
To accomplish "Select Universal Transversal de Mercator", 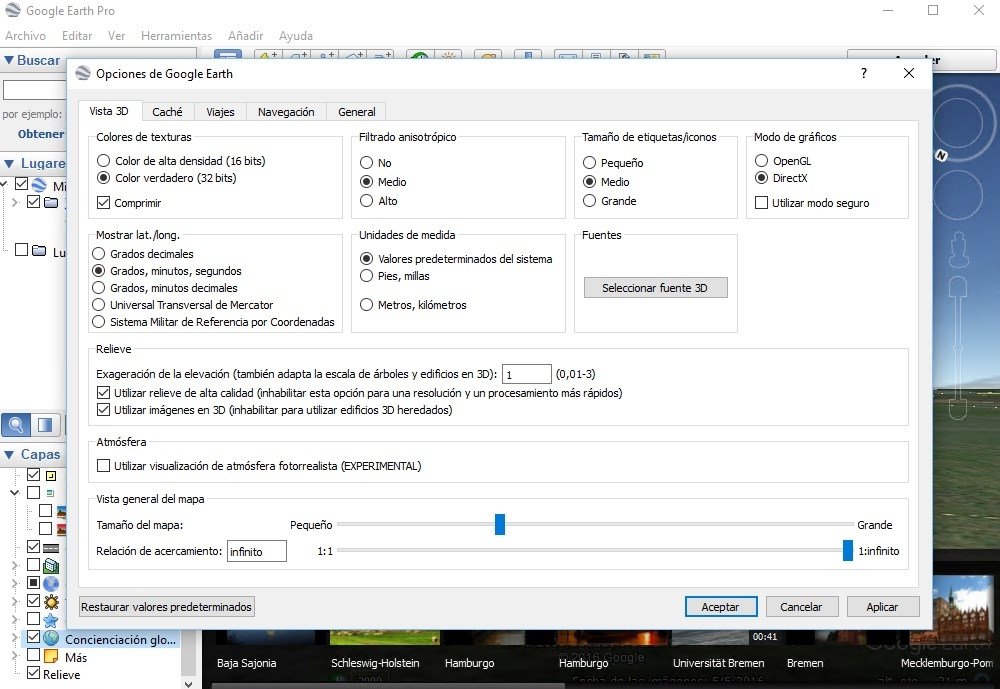I will (x=98, y=305).
